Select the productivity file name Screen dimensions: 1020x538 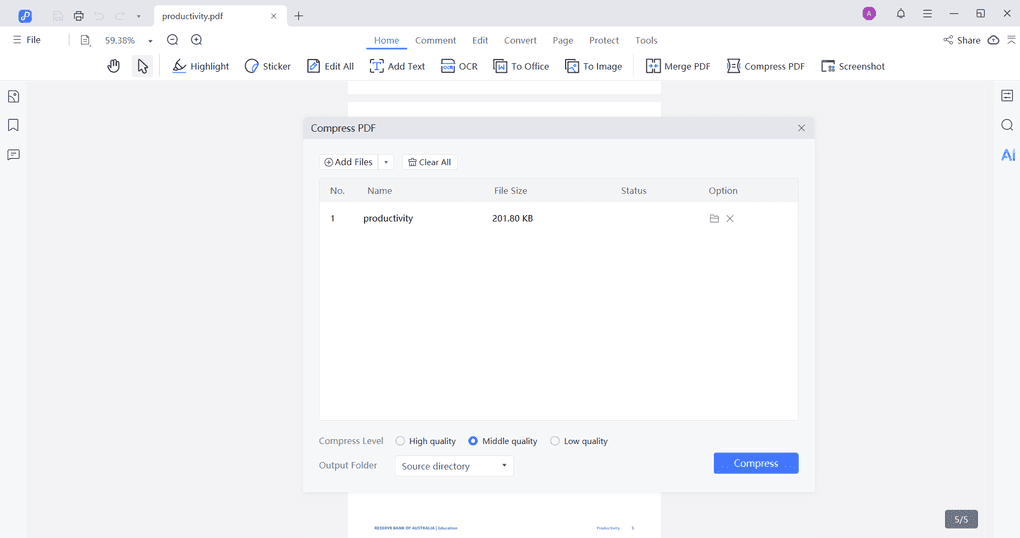[388, 219]
